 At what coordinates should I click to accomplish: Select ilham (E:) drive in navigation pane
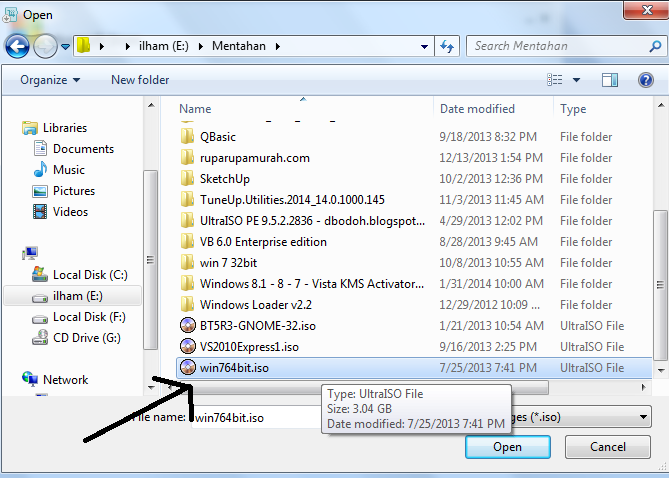coord(73,296)
